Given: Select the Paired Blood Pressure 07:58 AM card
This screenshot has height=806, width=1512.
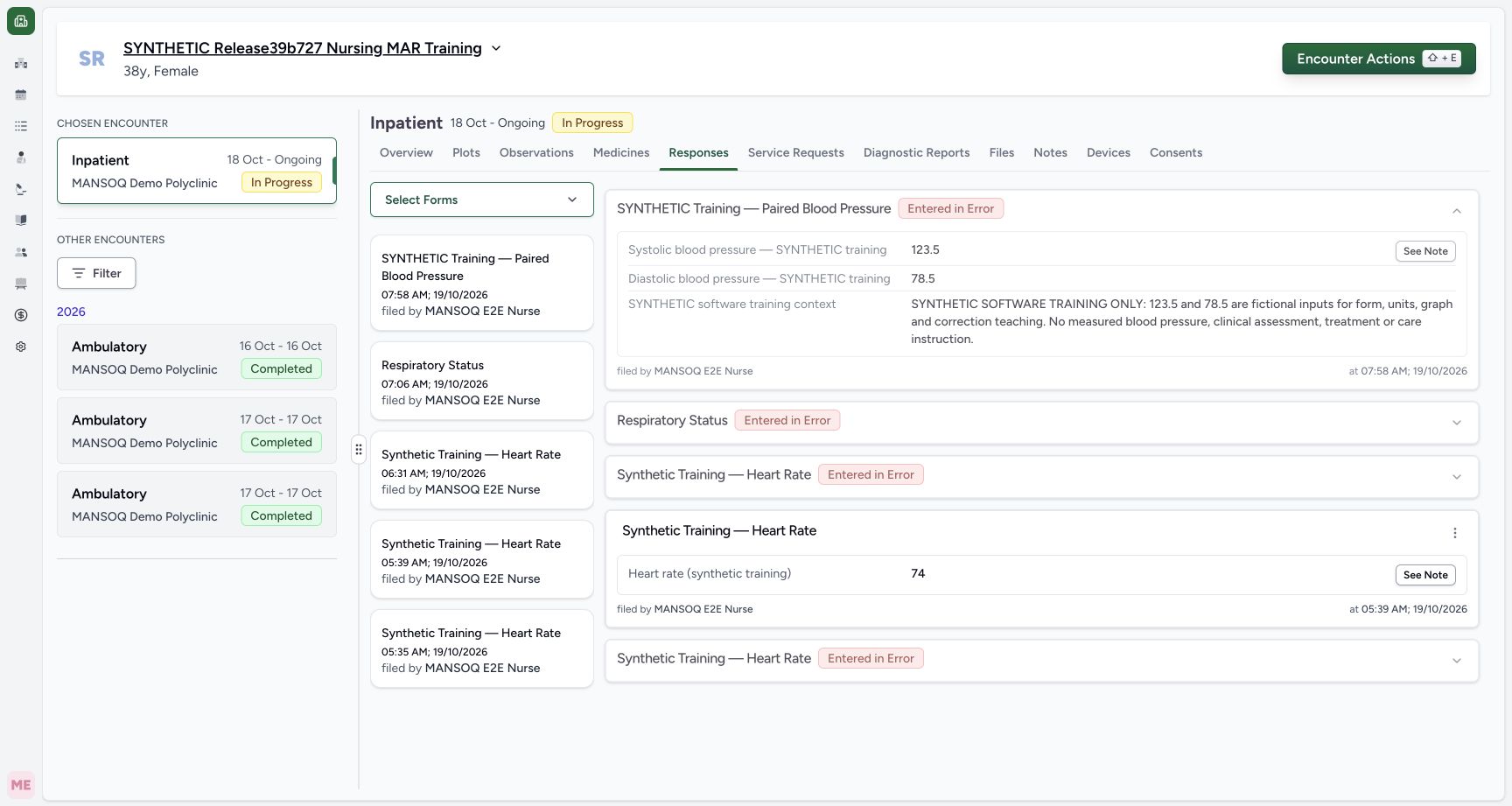Looking at the screenshot, I should [482, 284].
